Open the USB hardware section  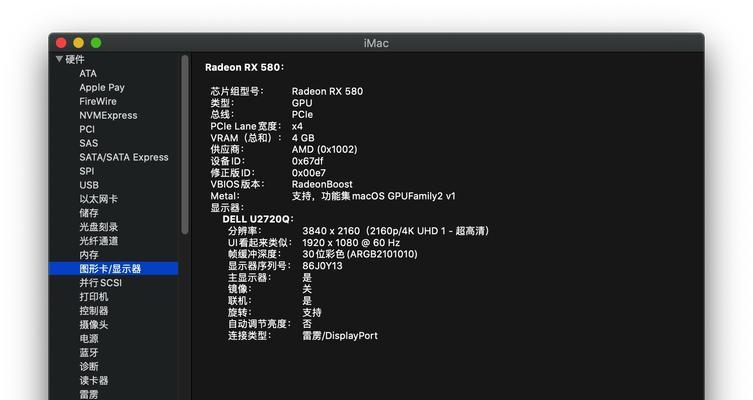[x=89, y=185]
